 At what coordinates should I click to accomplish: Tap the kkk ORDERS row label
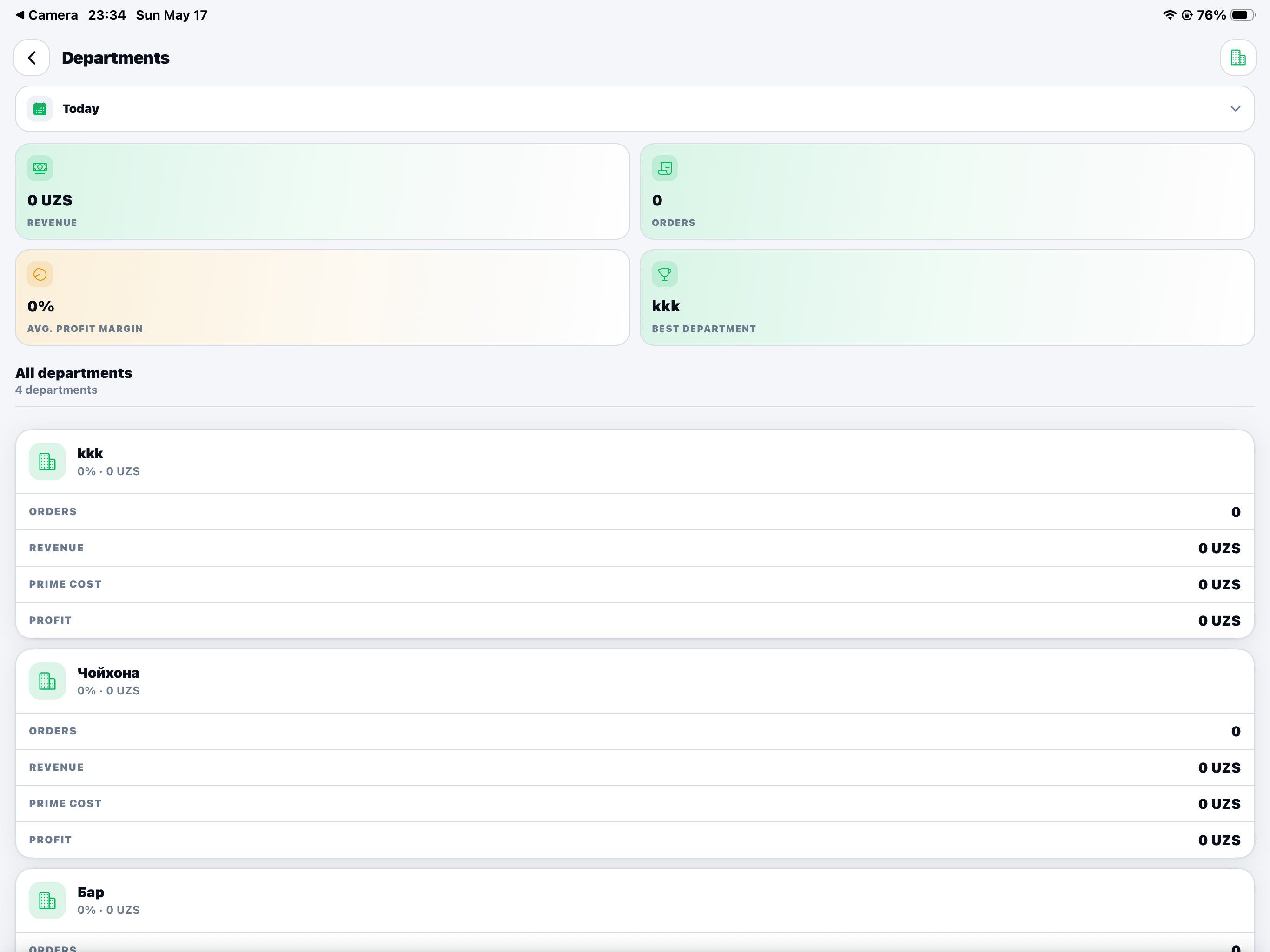tap(53, 512)
